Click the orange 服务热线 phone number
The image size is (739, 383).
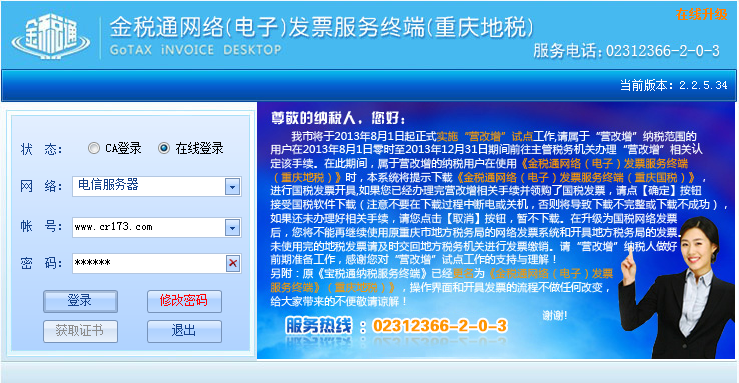tap(440, 326)
